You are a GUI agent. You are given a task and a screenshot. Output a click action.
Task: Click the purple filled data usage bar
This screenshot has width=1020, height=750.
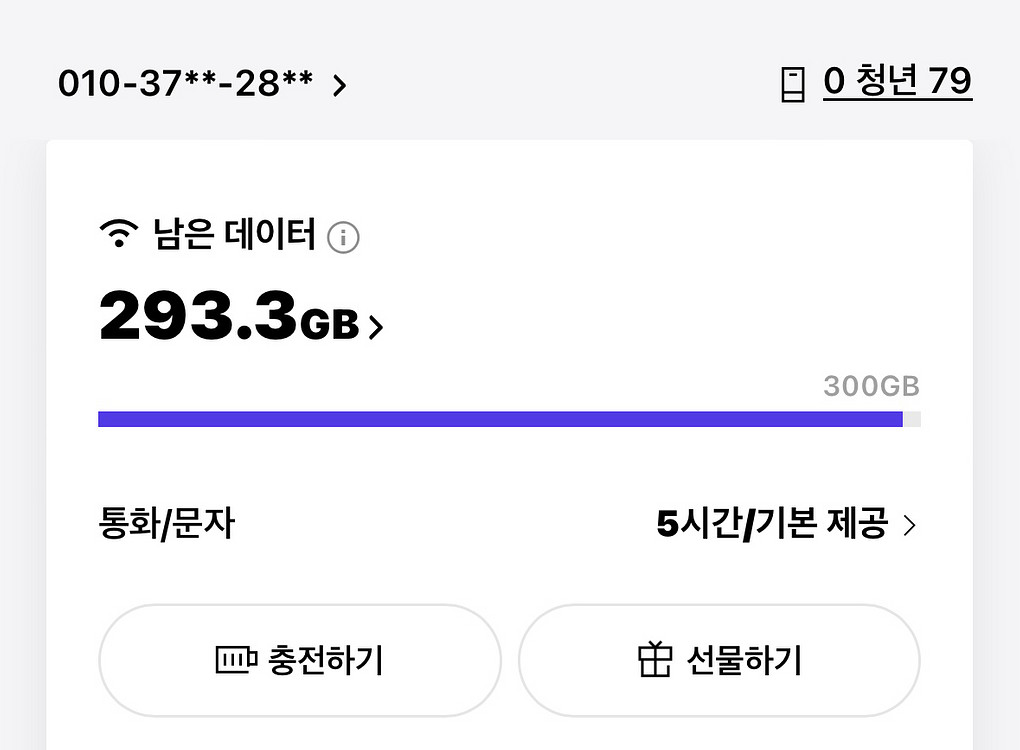[x=500, y=419]
